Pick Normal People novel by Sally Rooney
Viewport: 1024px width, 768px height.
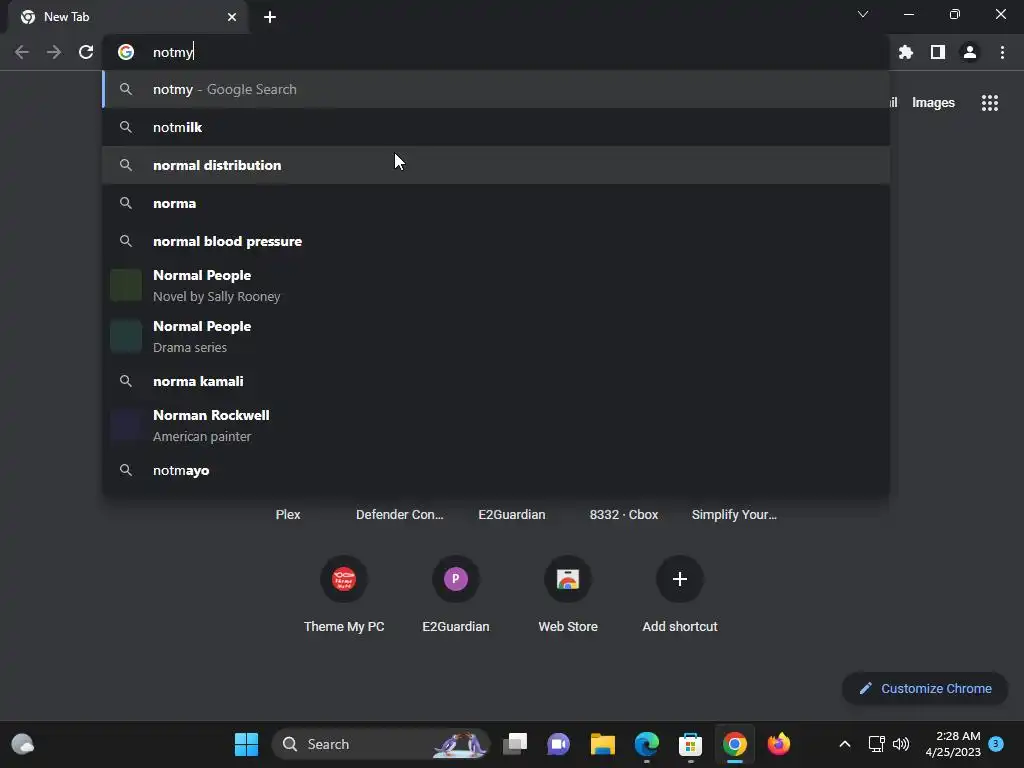click(x=496, y=285)
